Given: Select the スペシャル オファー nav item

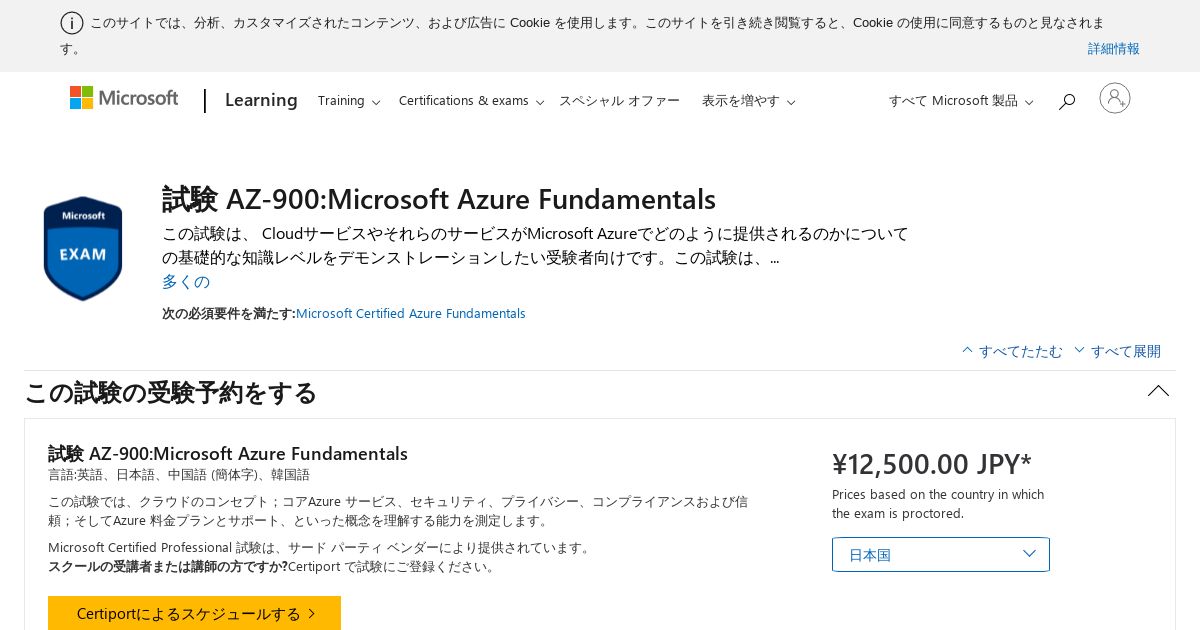Looking at the screenshot, I should (619, 101).
